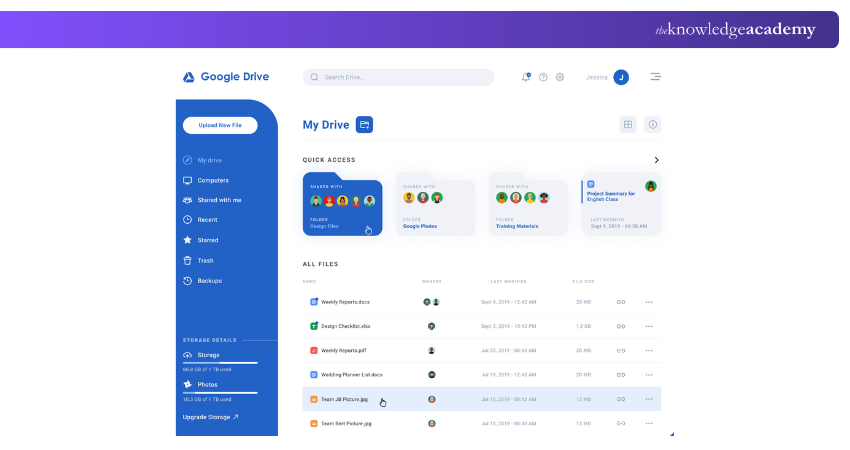The width and height of the screenshot is (850, 450).
Task: Open more options for Weekly Reports.pdf
Action: coord(649,351)
